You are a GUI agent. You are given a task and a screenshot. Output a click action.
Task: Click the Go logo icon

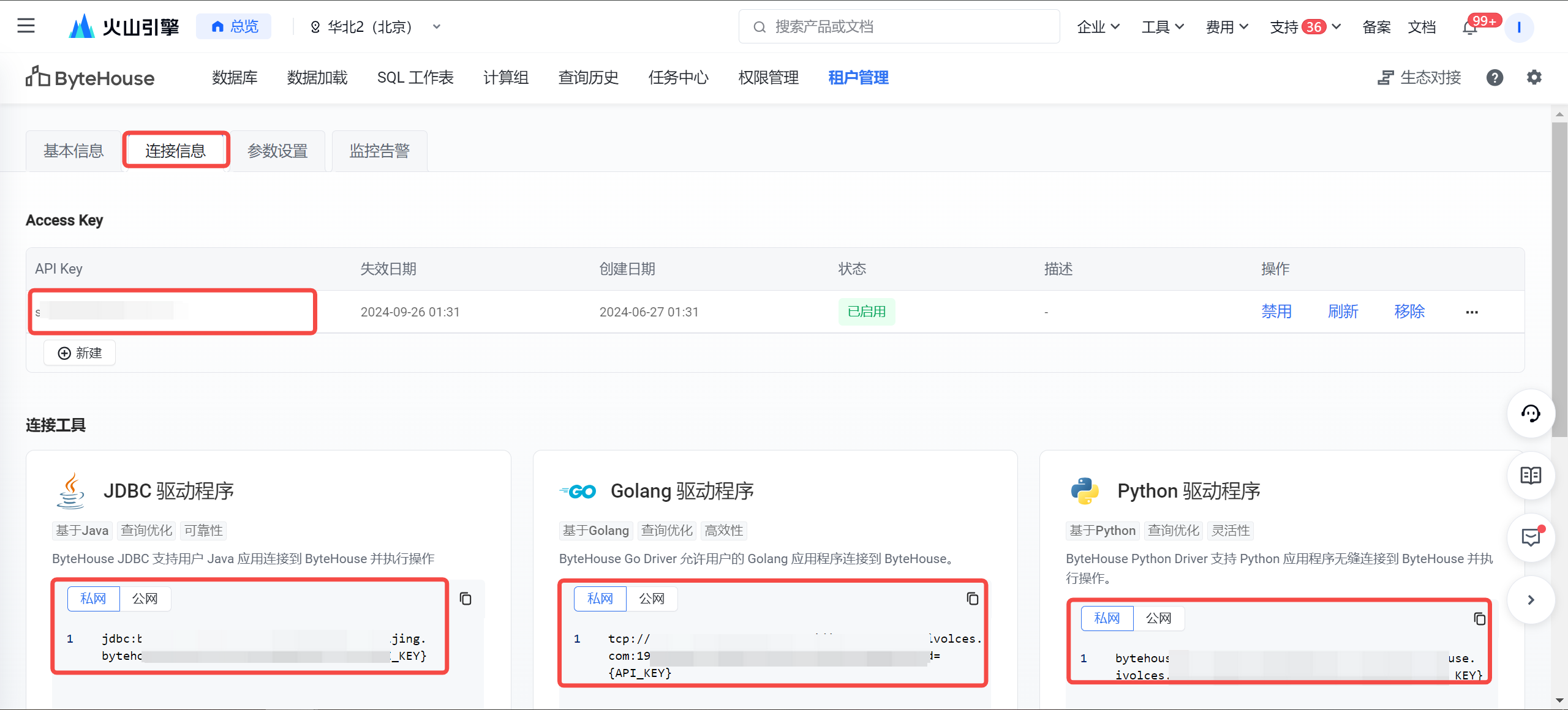(x=578, y=491)
